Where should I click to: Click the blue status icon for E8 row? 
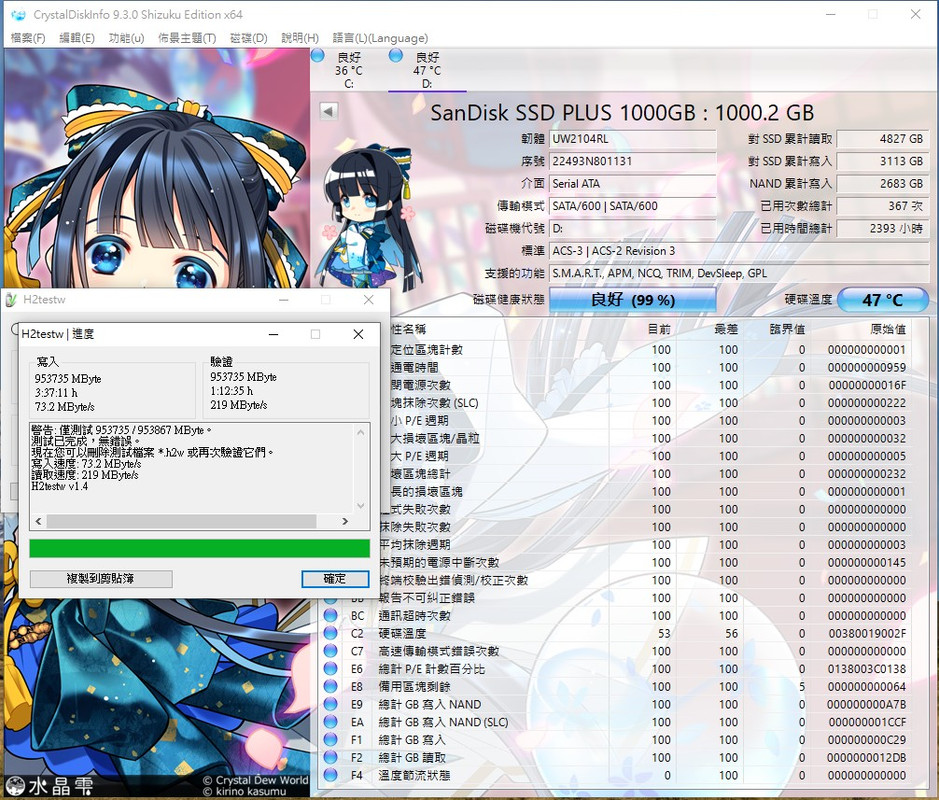(330, 686)
